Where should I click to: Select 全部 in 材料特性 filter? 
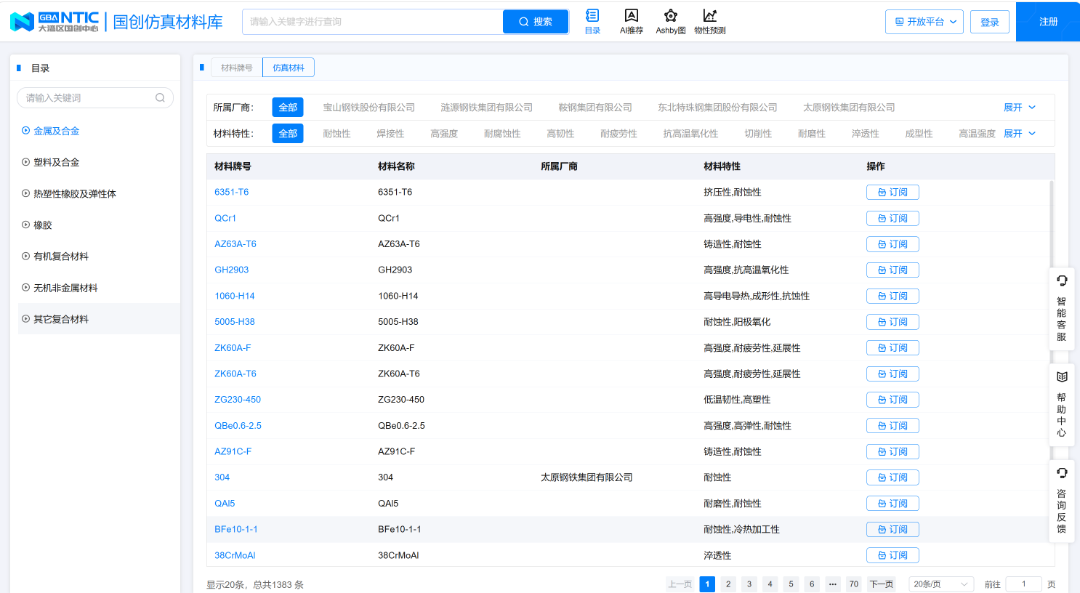click(x=287, y=133)
